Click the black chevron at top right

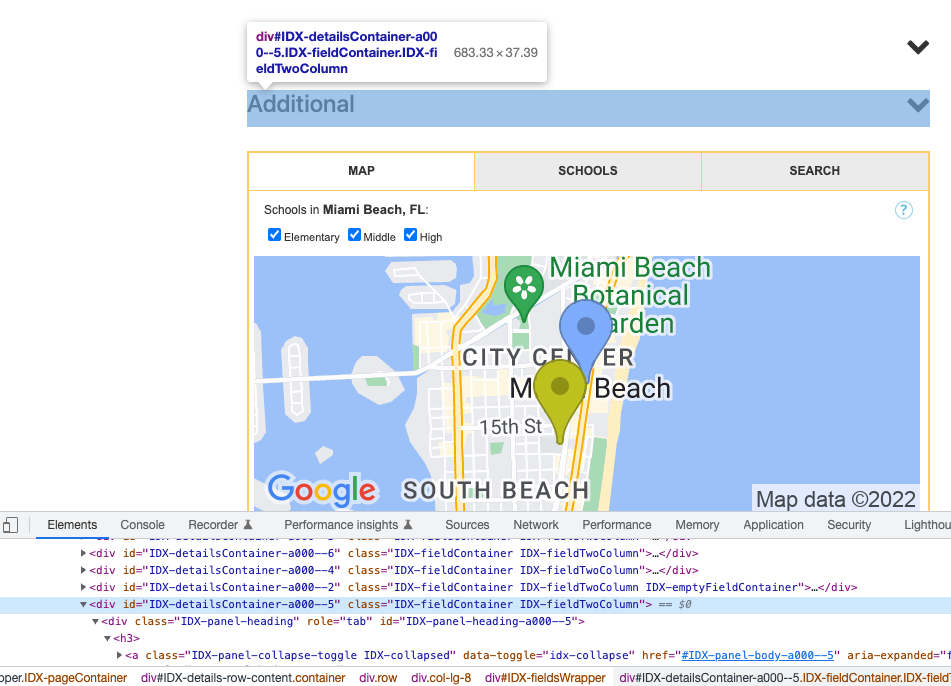[916, 47]
